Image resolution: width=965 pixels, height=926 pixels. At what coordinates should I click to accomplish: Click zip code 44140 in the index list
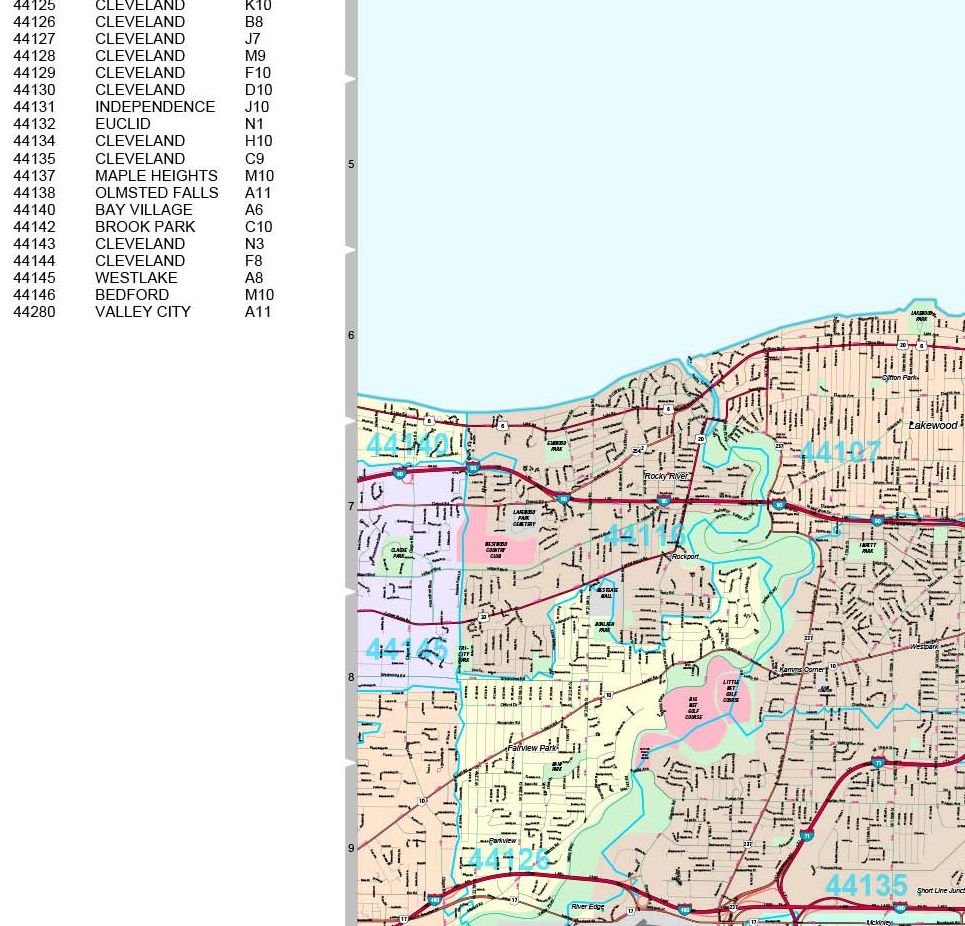click(34, 210)
